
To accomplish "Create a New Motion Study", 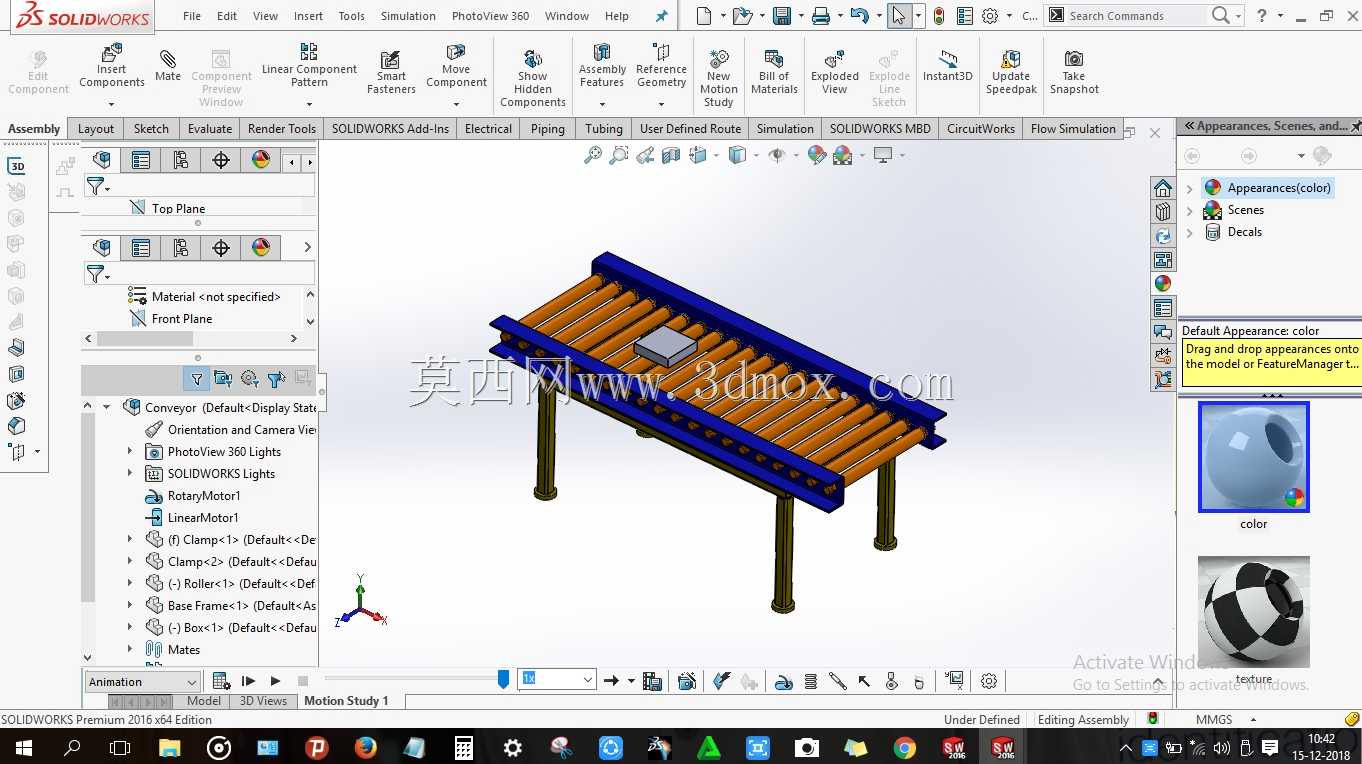I will (x=718, y=78).
